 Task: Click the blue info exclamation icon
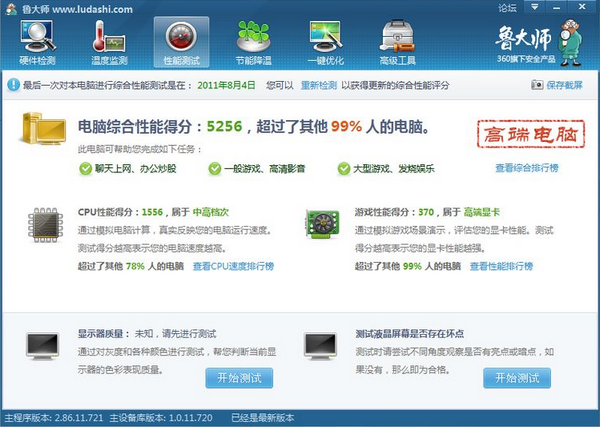click(x=13, y=85)
